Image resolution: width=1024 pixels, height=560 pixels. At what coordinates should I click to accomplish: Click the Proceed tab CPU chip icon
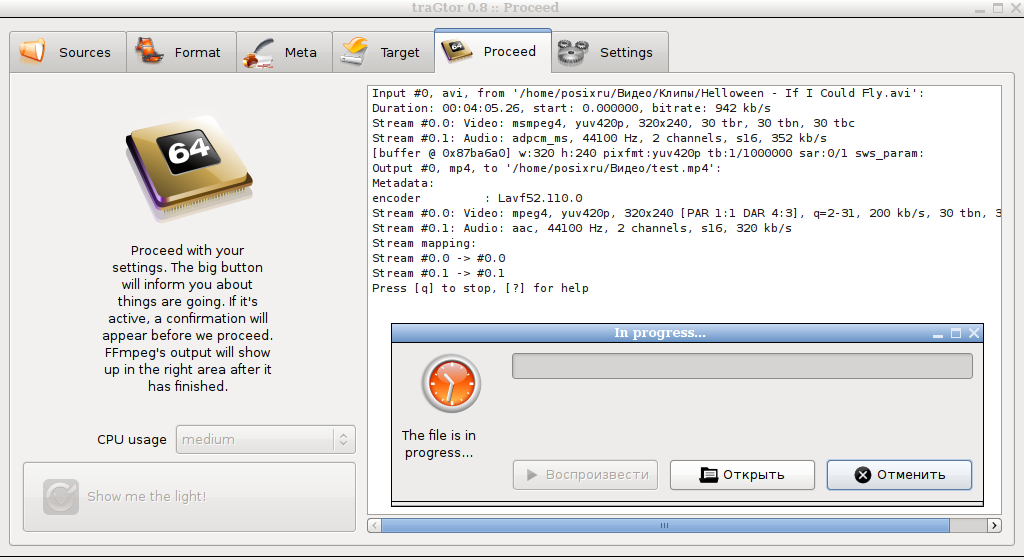(456, 50)
